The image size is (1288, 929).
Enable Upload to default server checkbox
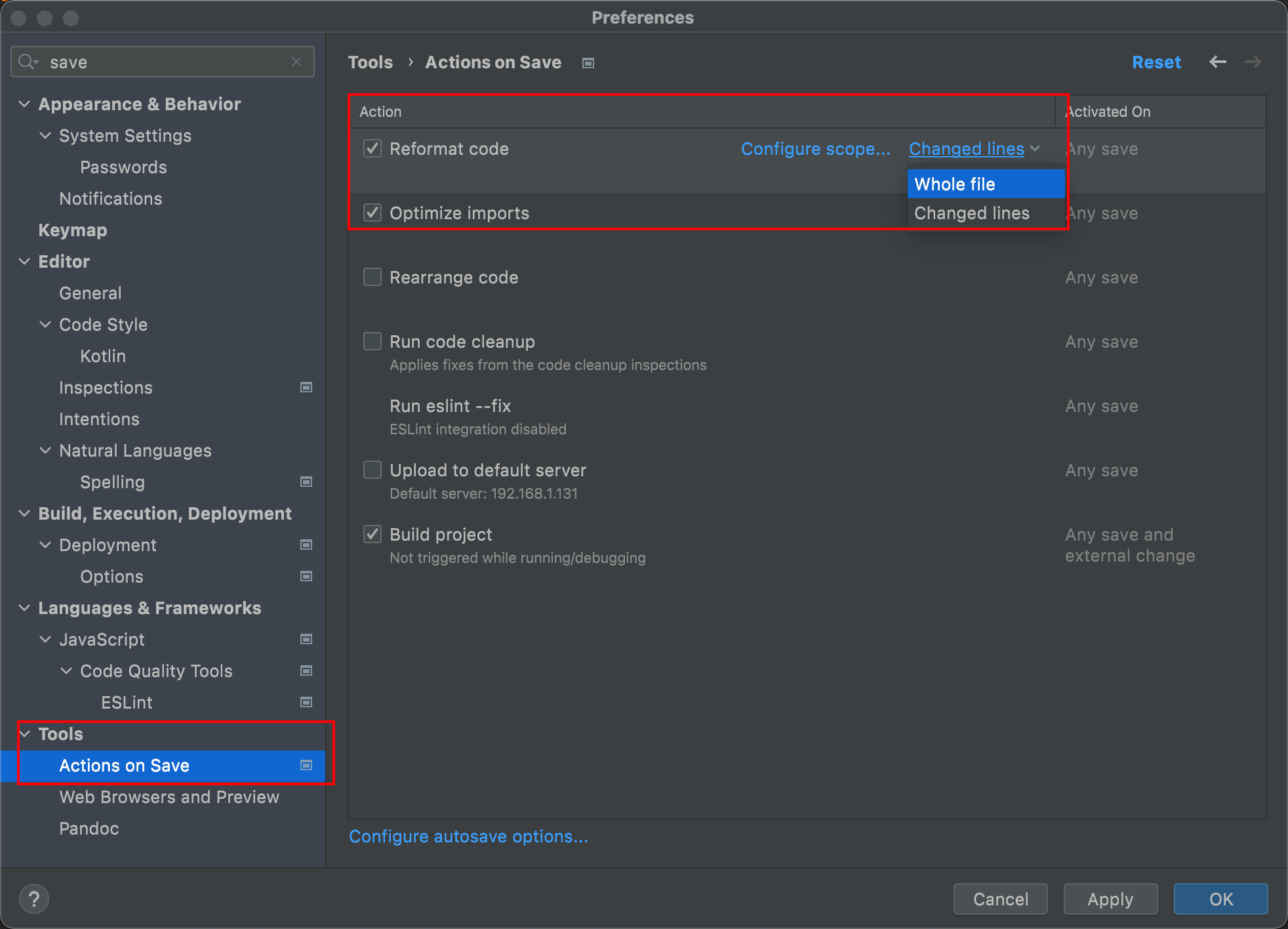(x=372, y=470)
